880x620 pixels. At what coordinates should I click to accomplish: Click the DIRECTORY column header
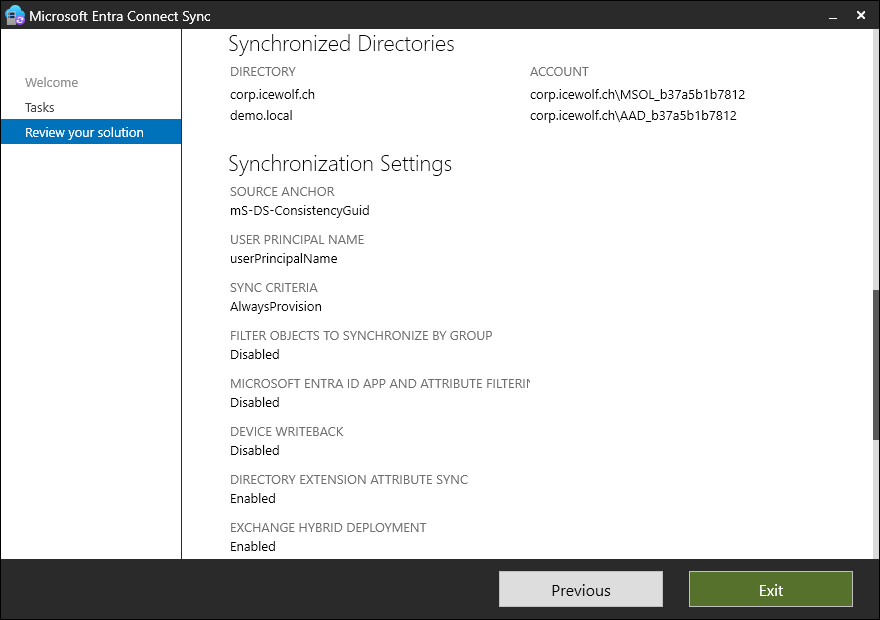click(x=263, y=72)
